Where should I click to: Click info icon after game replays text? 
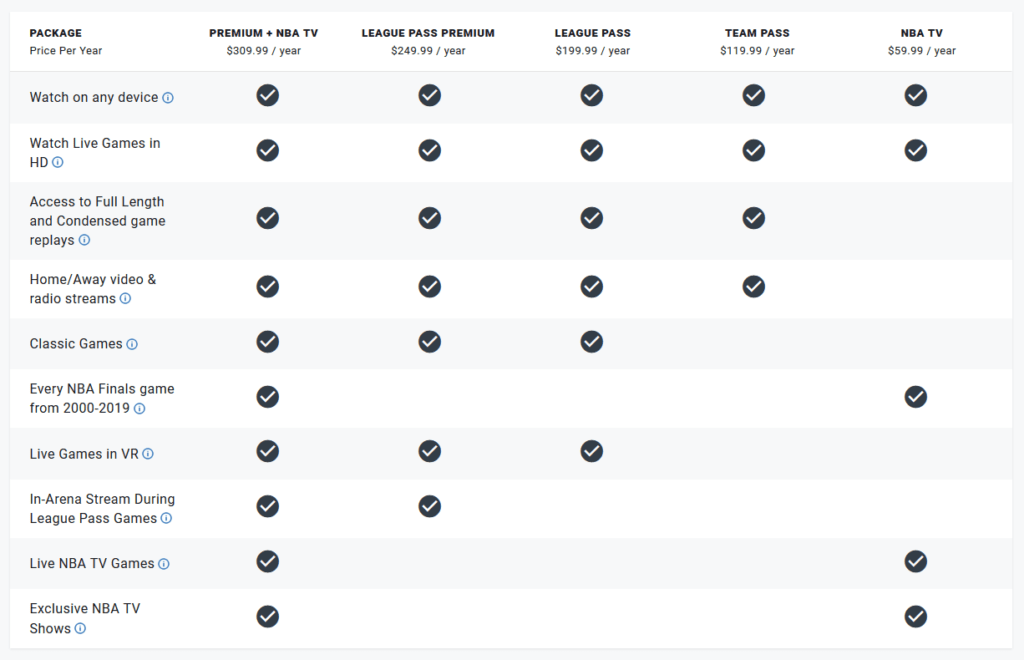click(x=84, y=240)
